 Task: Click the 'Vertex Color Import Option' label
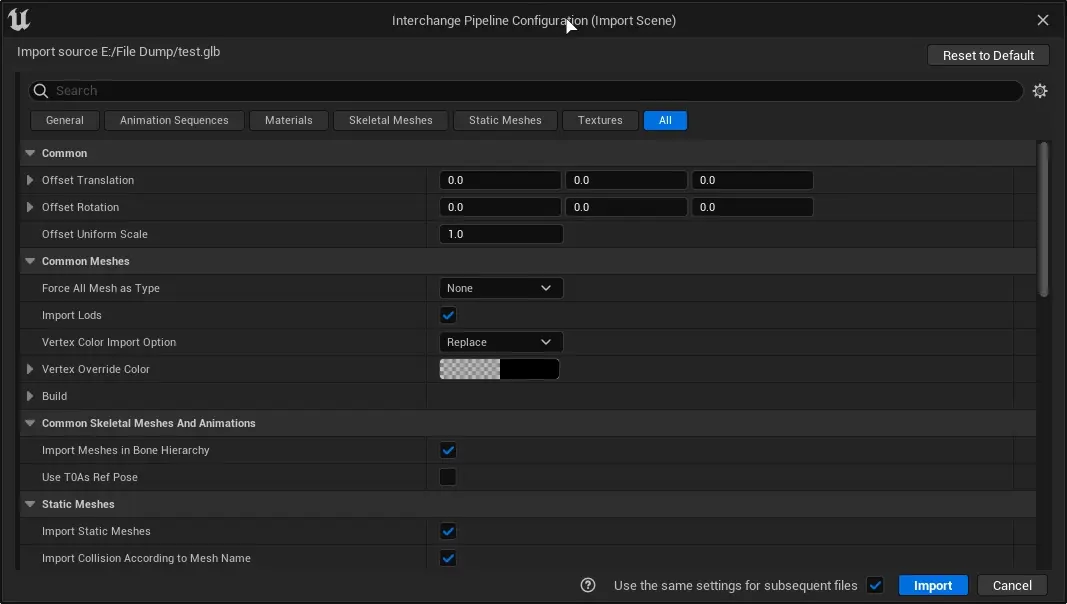[x=109, y=342]
